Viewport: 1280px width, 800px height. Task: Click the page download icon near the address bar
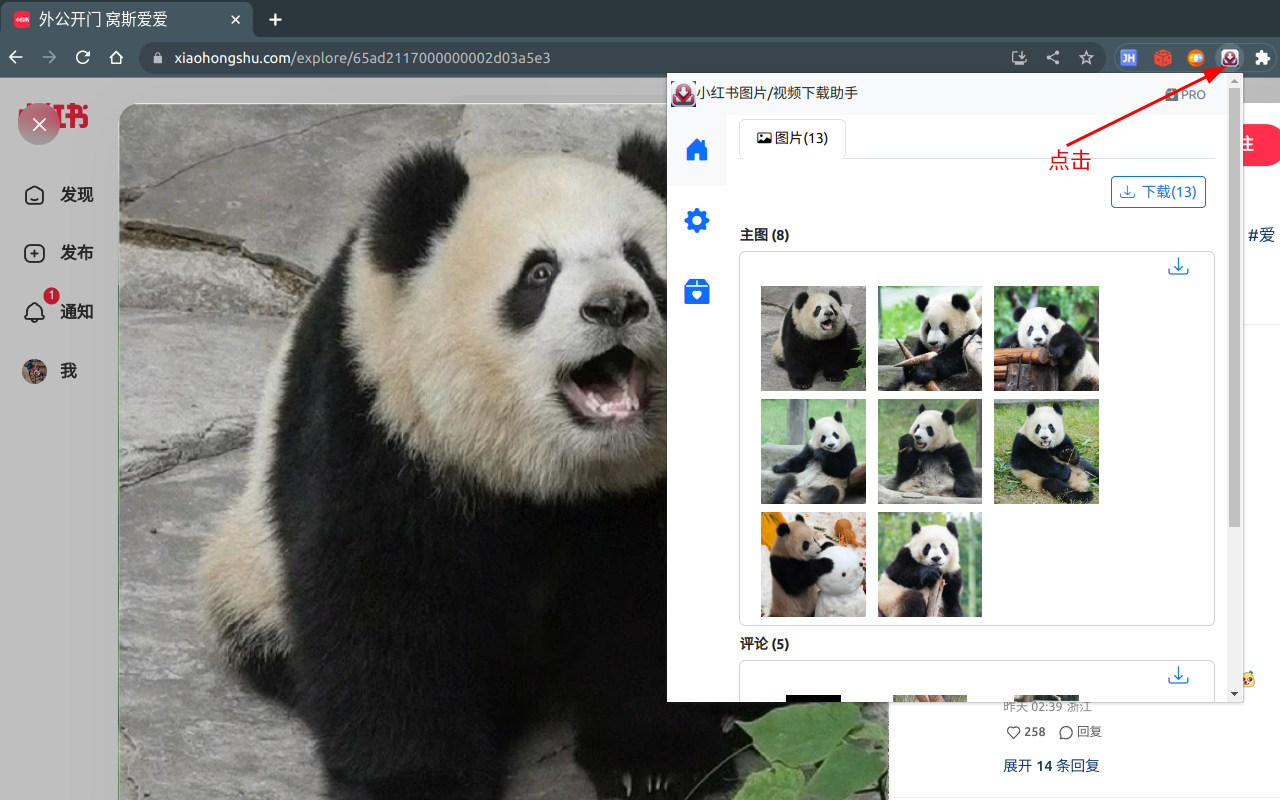(1018, 58)
